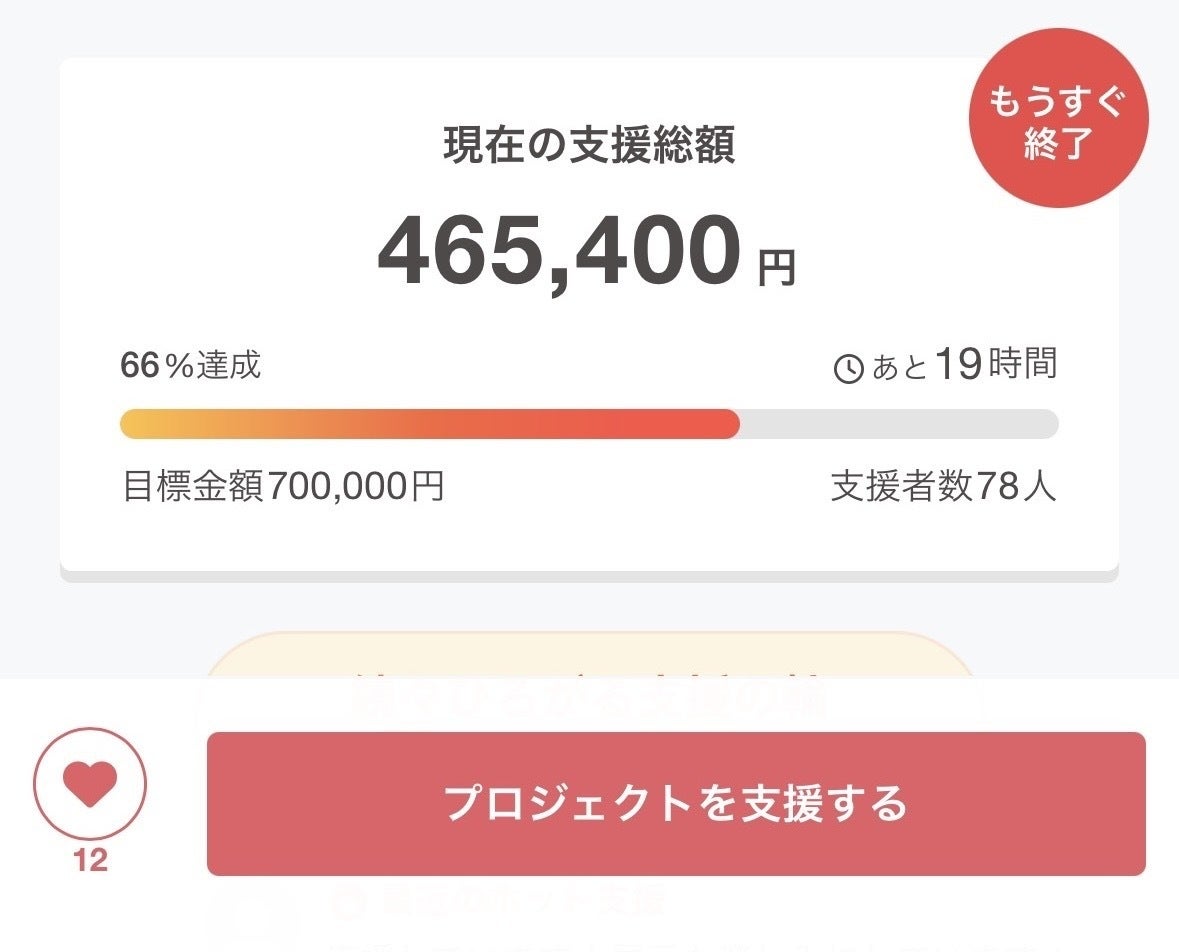
Task: Tap the 目標金額700,000円 label
Action: 283,487
